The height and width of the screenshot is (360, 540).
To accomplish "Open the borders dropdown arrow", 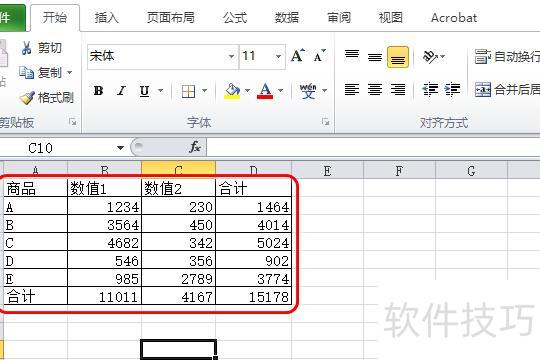I will (205, 91).
